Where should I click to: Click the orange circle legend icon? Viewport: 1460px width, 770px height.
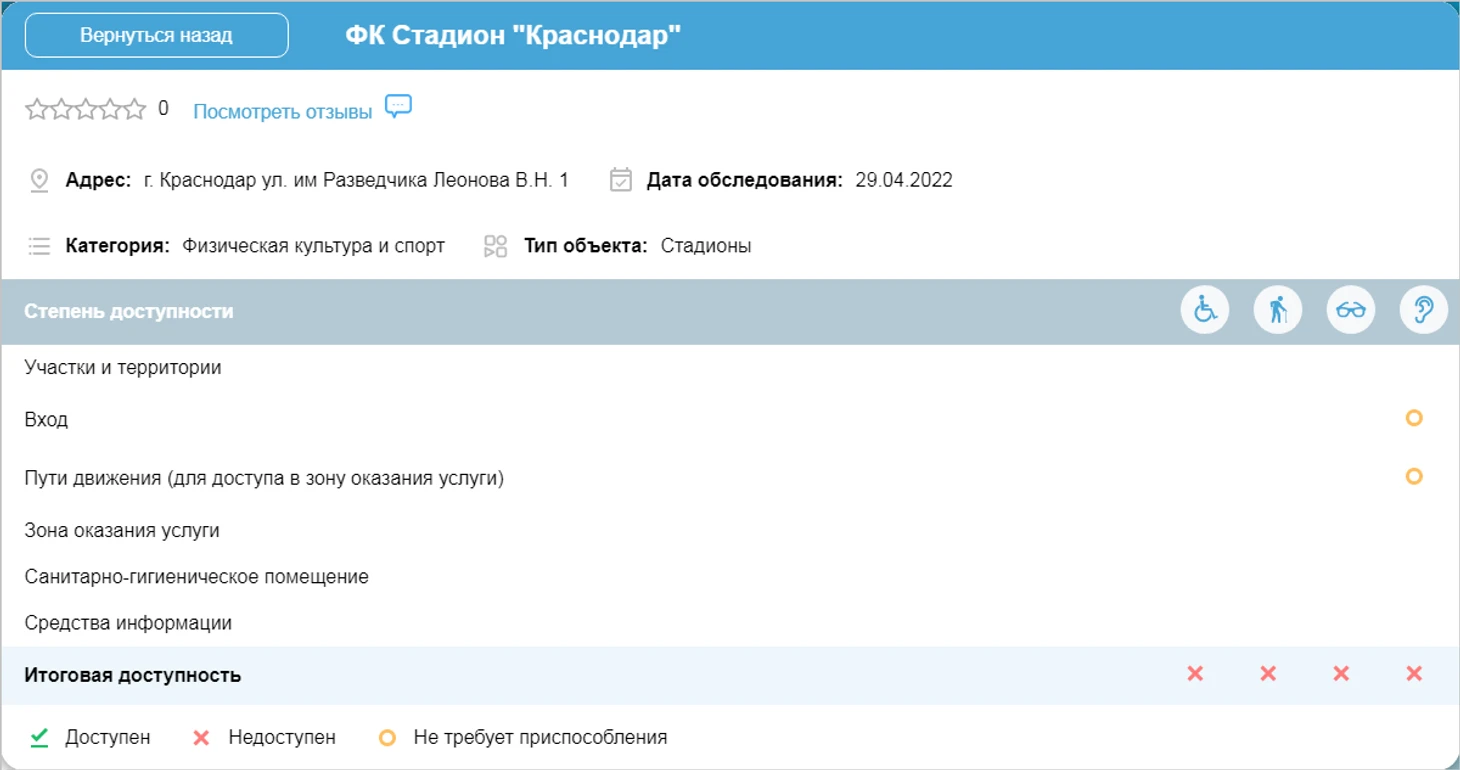pos(388,739)
